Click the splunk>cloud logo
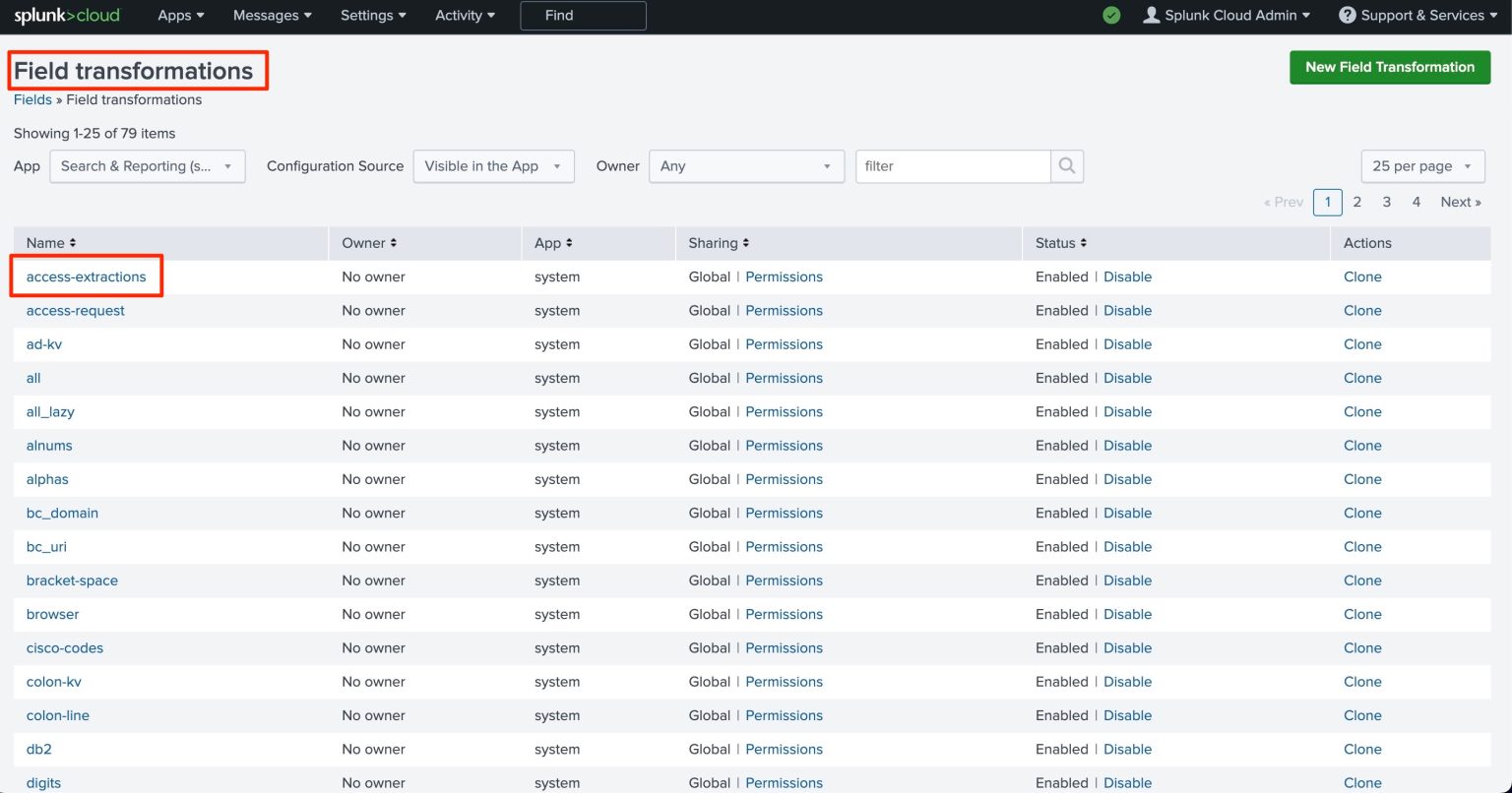The width and height of the screenshot is (1512, 793). pos(67,16)
